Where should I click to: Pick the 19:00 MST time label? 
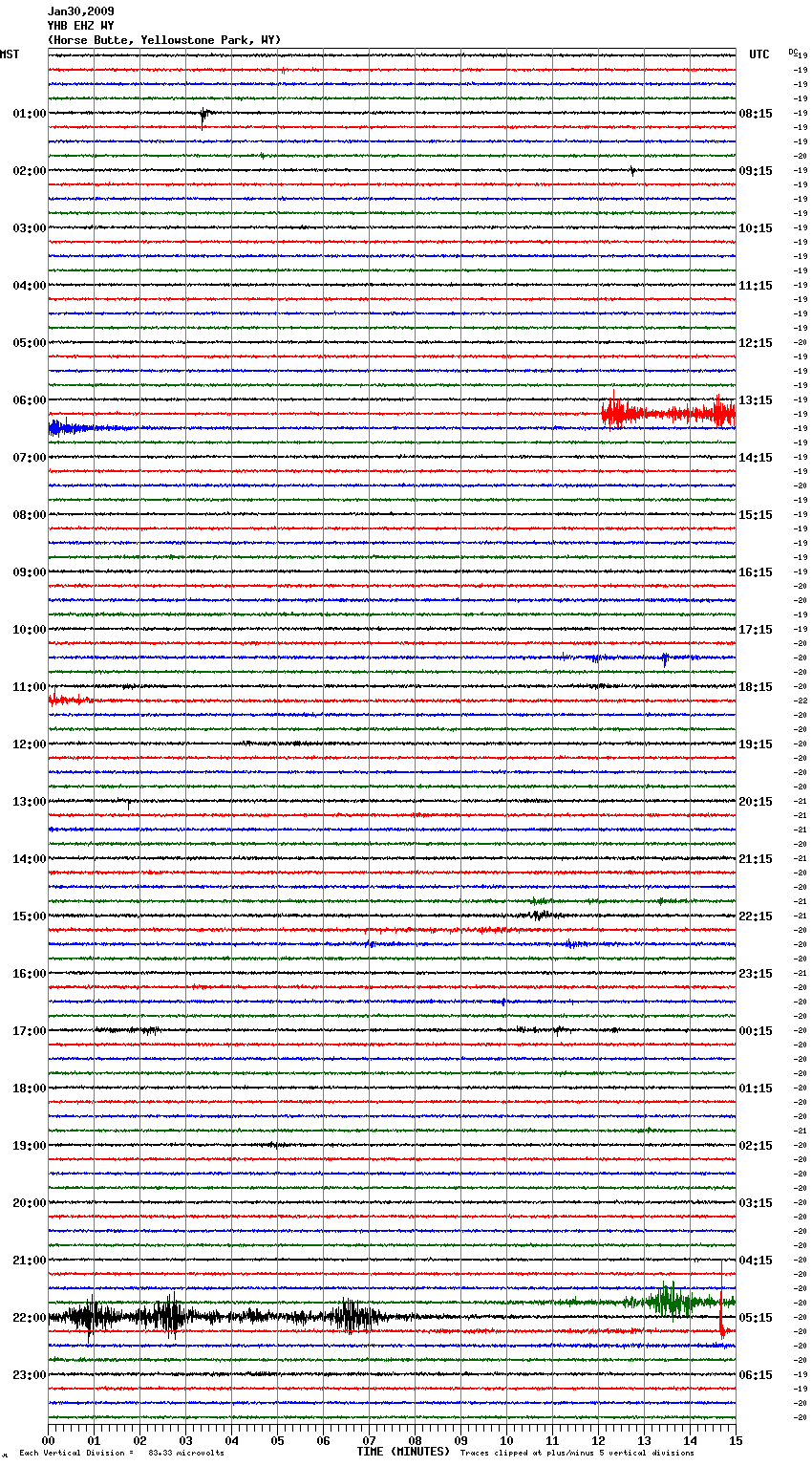coord(30,1146)
